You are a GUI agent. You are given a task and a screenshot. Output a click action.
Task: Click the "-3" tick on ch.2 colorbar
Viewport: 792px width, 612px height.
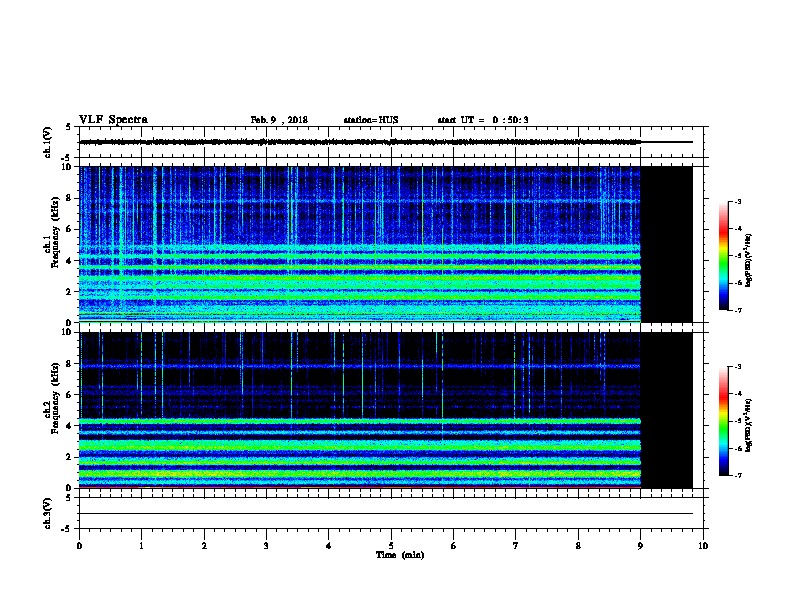coord(737,367)
